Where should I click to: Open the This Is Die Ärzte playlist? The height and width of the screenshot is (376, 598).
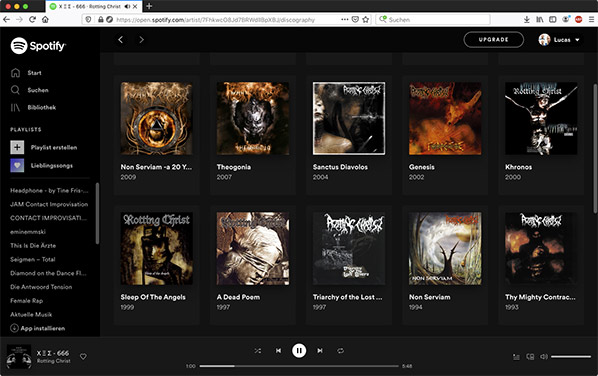(x=33, y=246)
